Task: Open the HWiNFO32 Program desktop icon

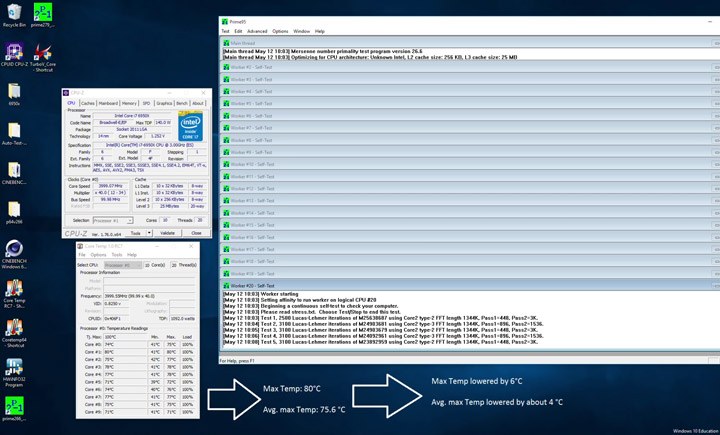Action: pyautogui.click(x=14, y=368)
